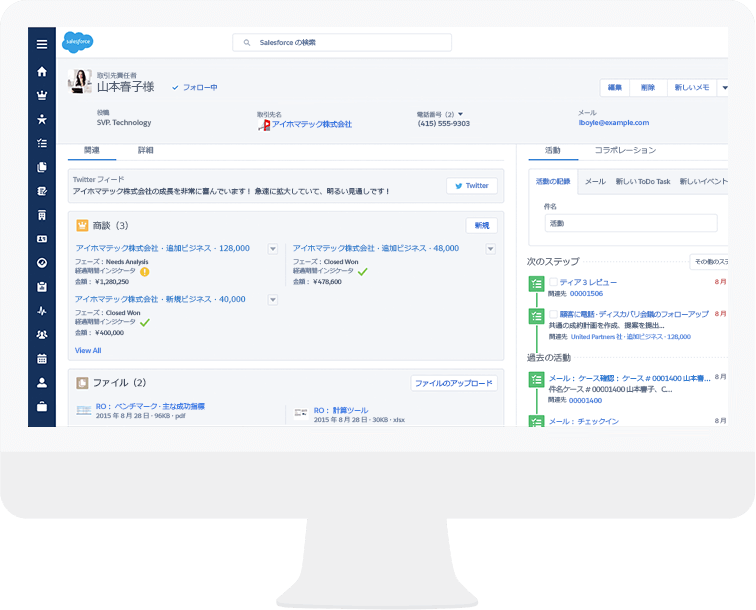
Task: Open more actions arrow beside 新しいメモ
Action: (x=723, y=88)
